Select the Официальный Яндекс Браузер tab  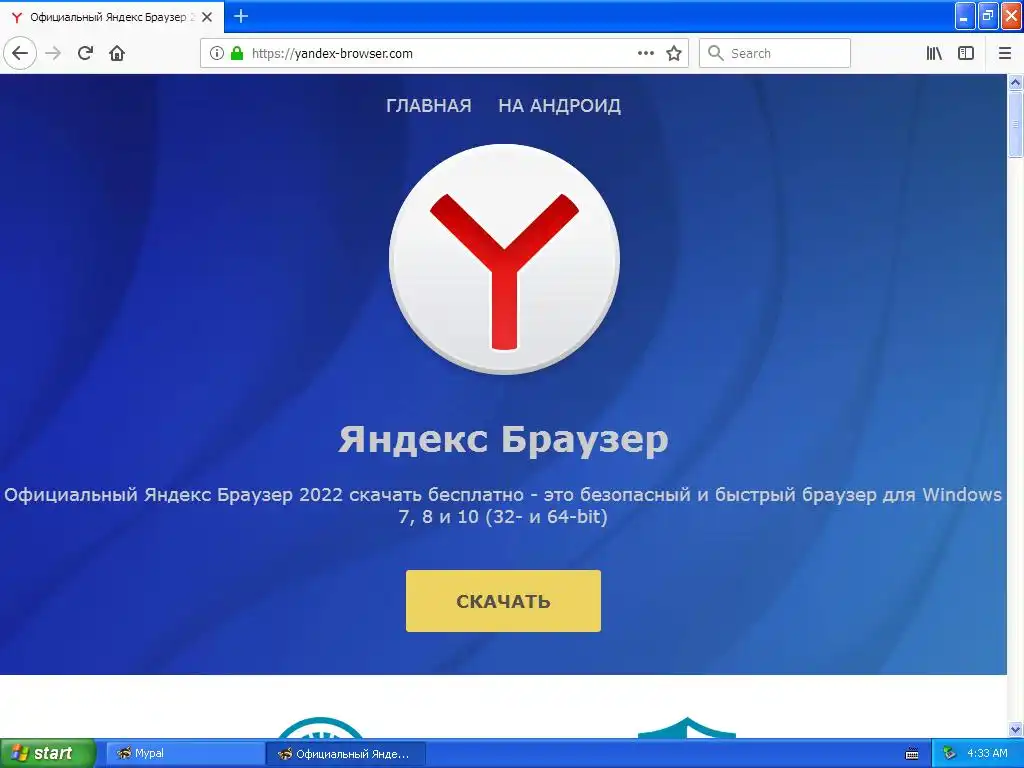pyautogui.click(x=112, y=17)
